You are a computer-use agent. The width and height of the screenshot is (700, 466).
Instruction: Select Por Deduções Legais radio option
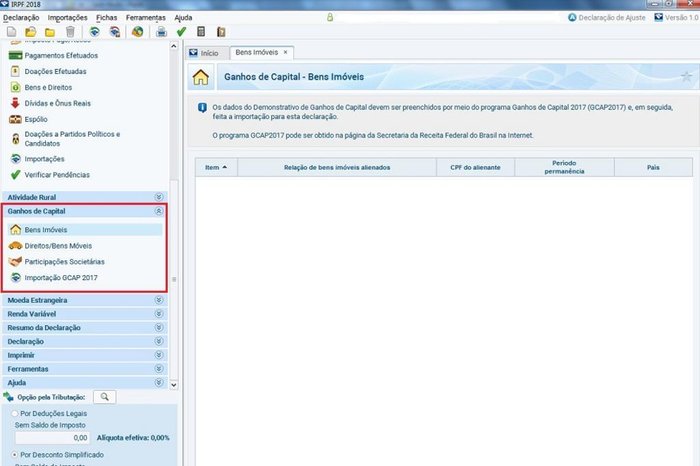pos(15,414)
